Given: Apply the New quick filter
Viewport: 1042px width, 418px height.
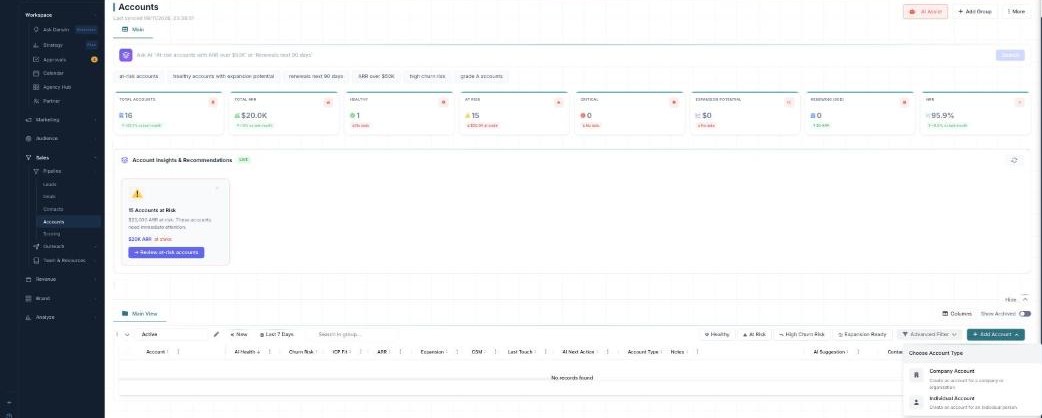Looking at the screenshot, I should (x=239, y=334).
